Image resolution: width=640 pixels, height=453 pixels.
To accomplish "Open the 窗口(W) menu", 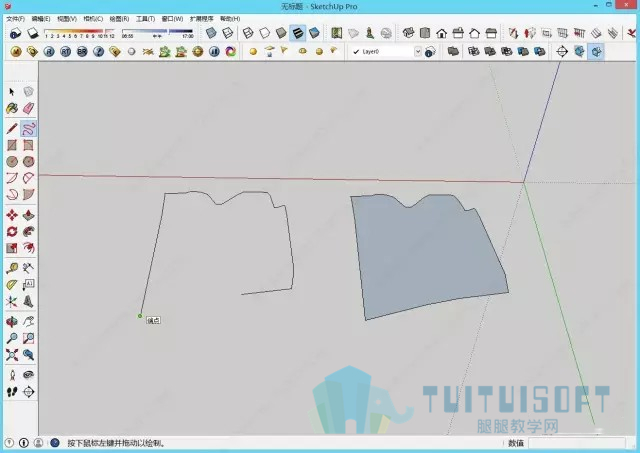I will click(x=172, y=19).
